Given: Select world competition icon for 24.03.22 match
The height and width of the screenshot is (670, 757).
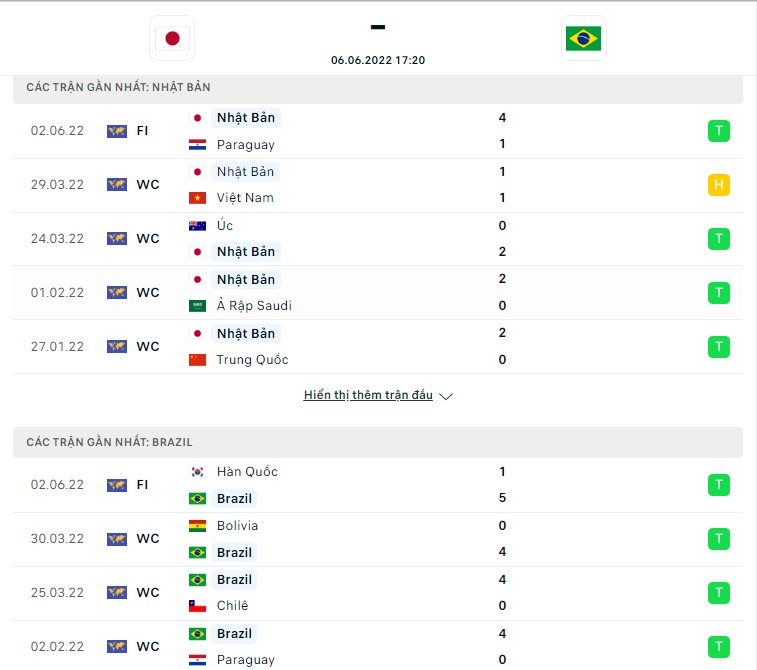Looking at the screenshot, I should pyautogui.click(x=117, y=238).
